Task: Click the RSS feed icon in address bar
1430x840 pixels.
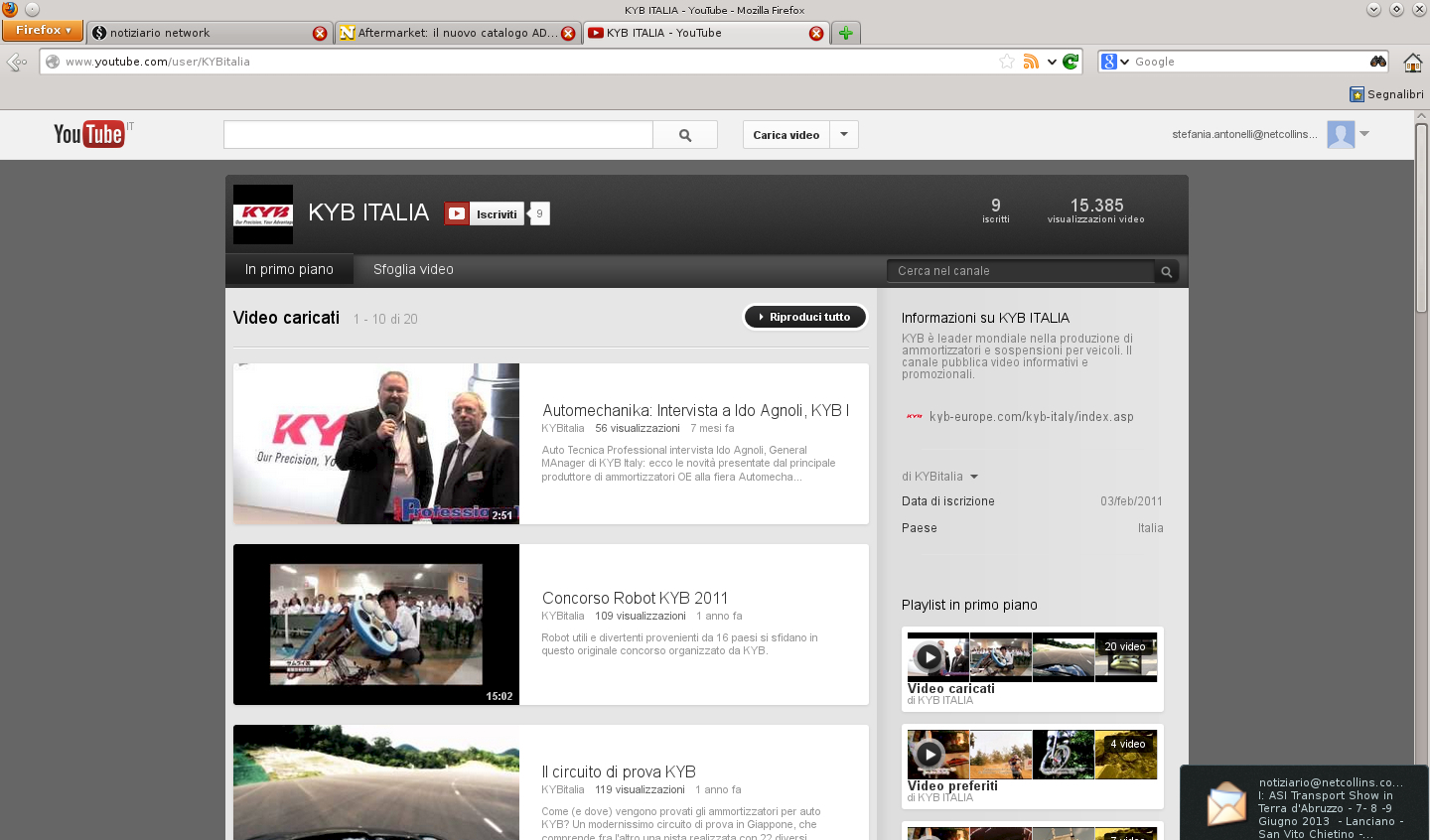Action: 1031,62
